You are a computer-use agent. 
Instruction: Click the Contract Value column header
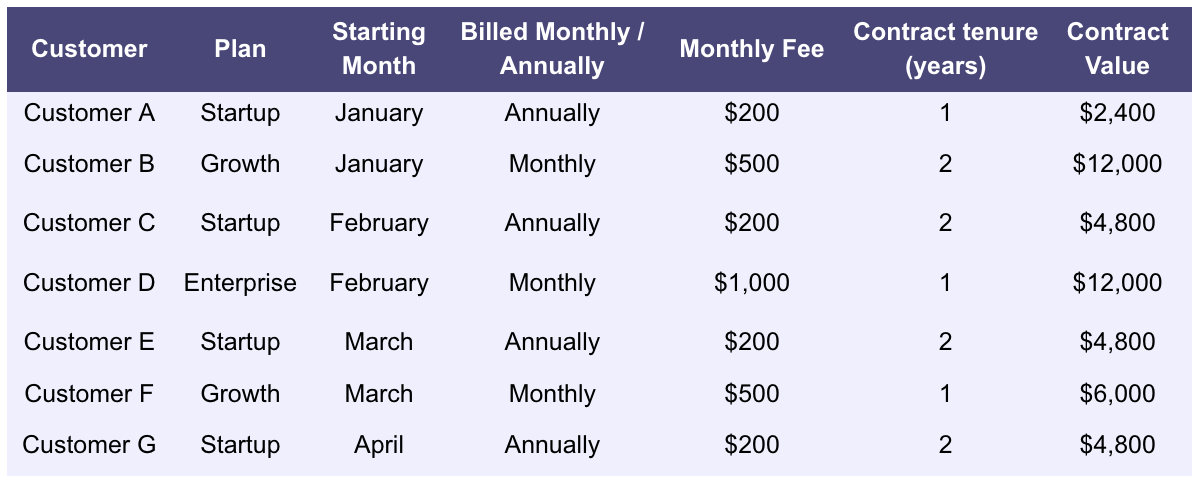(x=1117, y=49)
